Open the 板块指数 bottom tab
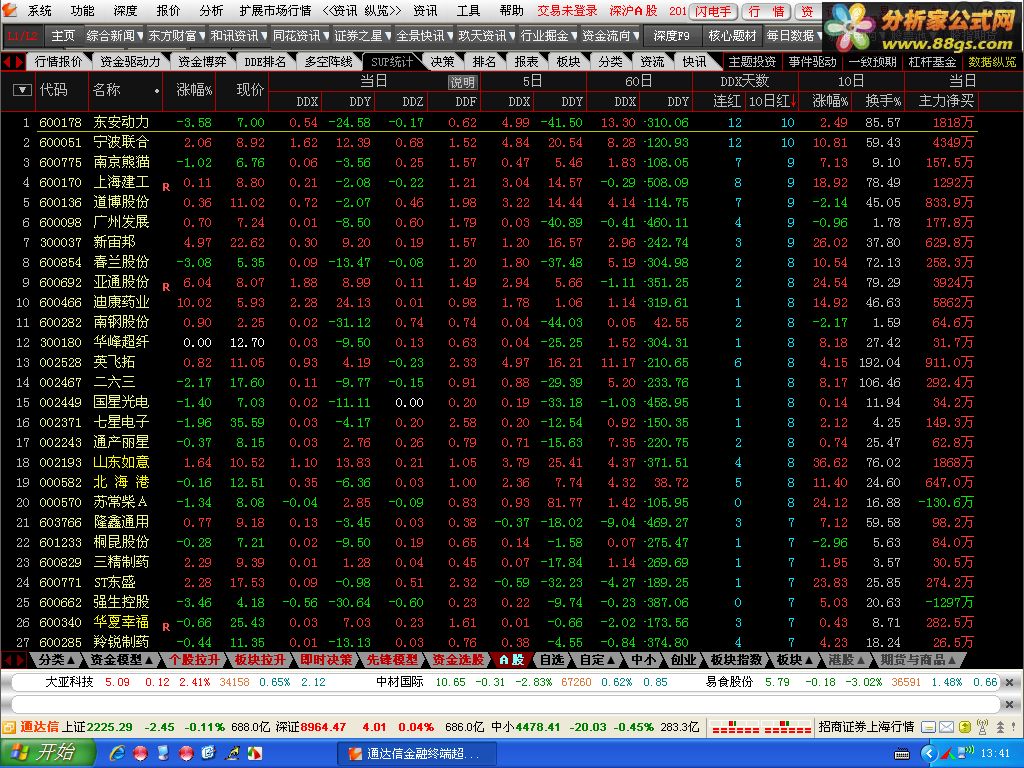Image resolution: width=1024 pixels, height=768 pixels. [736, 660]
